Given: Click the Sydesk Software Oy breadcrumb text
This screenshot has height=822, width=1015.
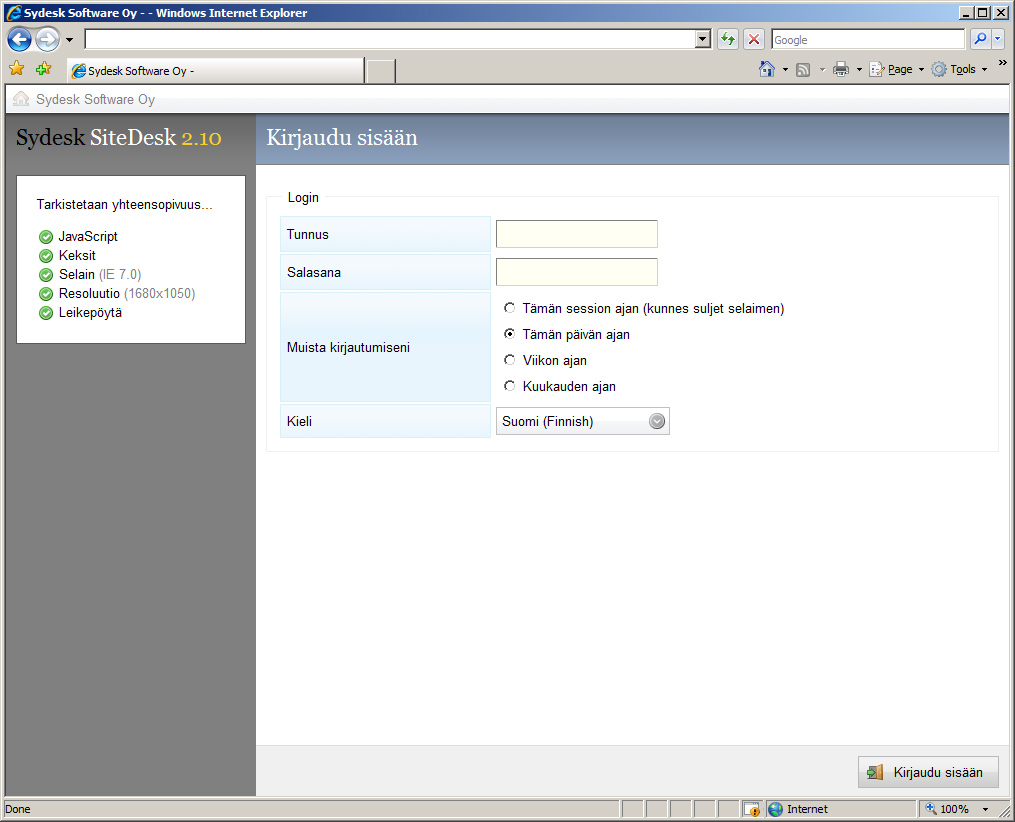Looking at the screenshot, I should pos(96,99).
